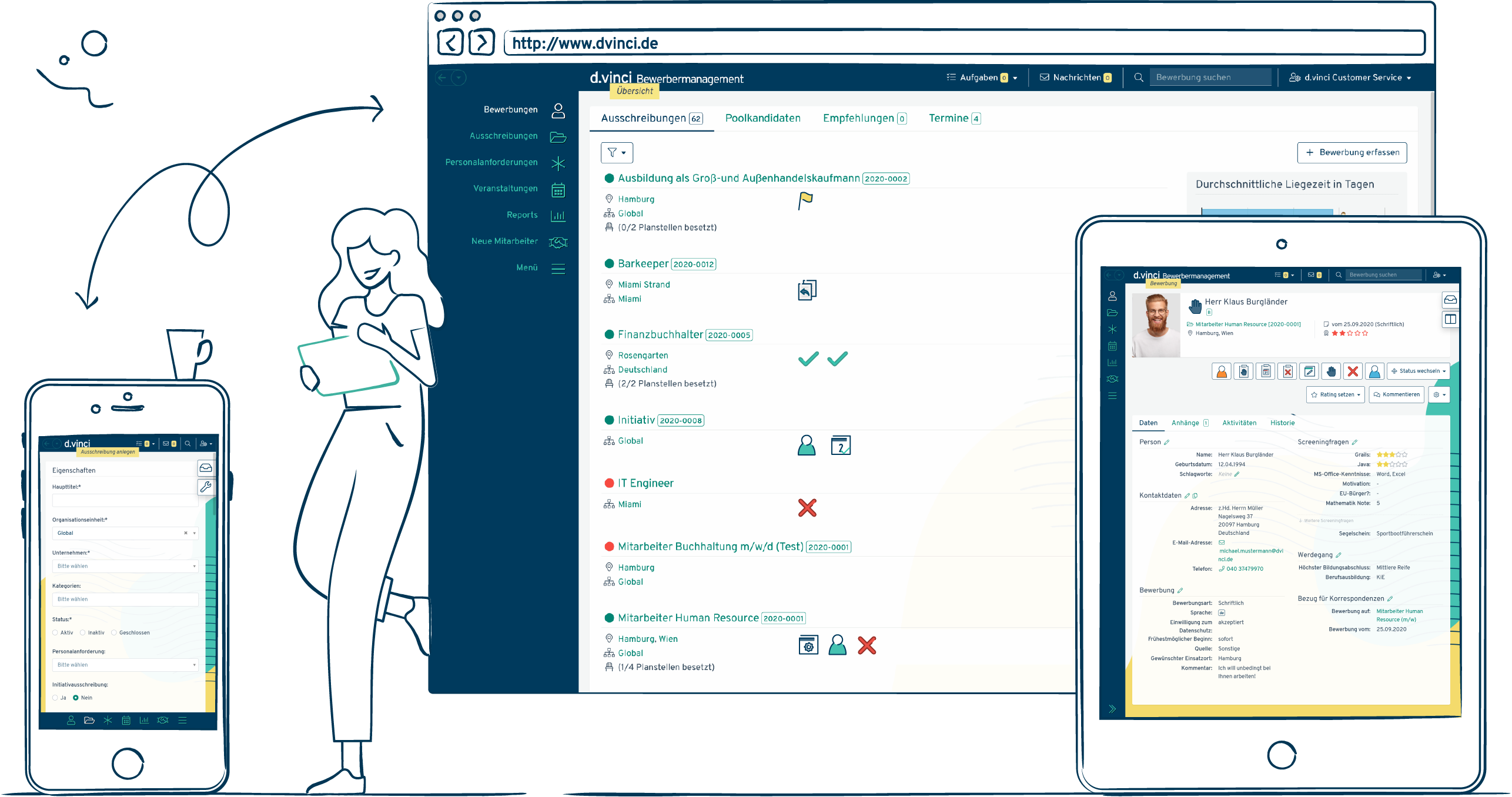Click the Bewerbung erfassen button
This screenshot has width=1512, height=797.
(1352, 153)
